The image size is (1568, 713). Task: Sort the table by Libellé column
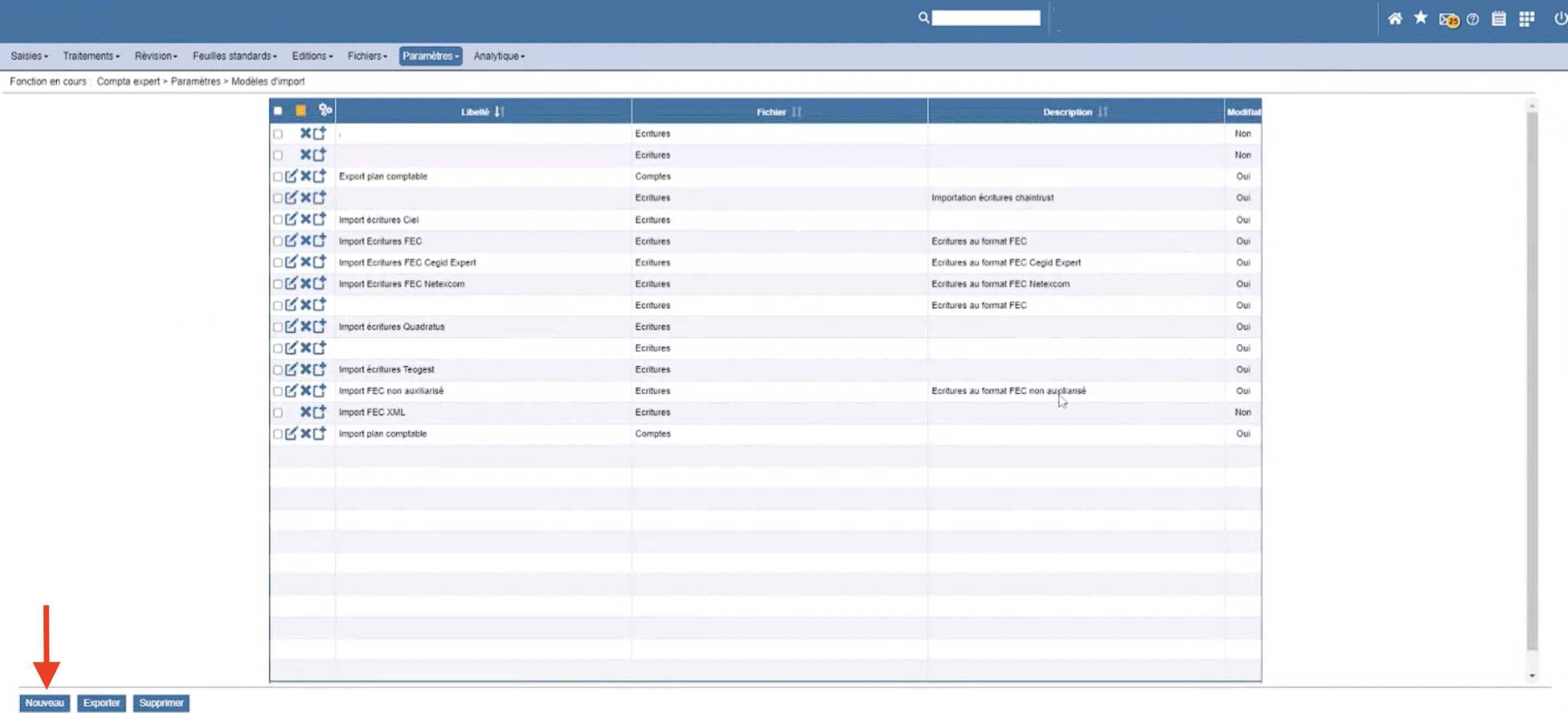tap(483, 112)
